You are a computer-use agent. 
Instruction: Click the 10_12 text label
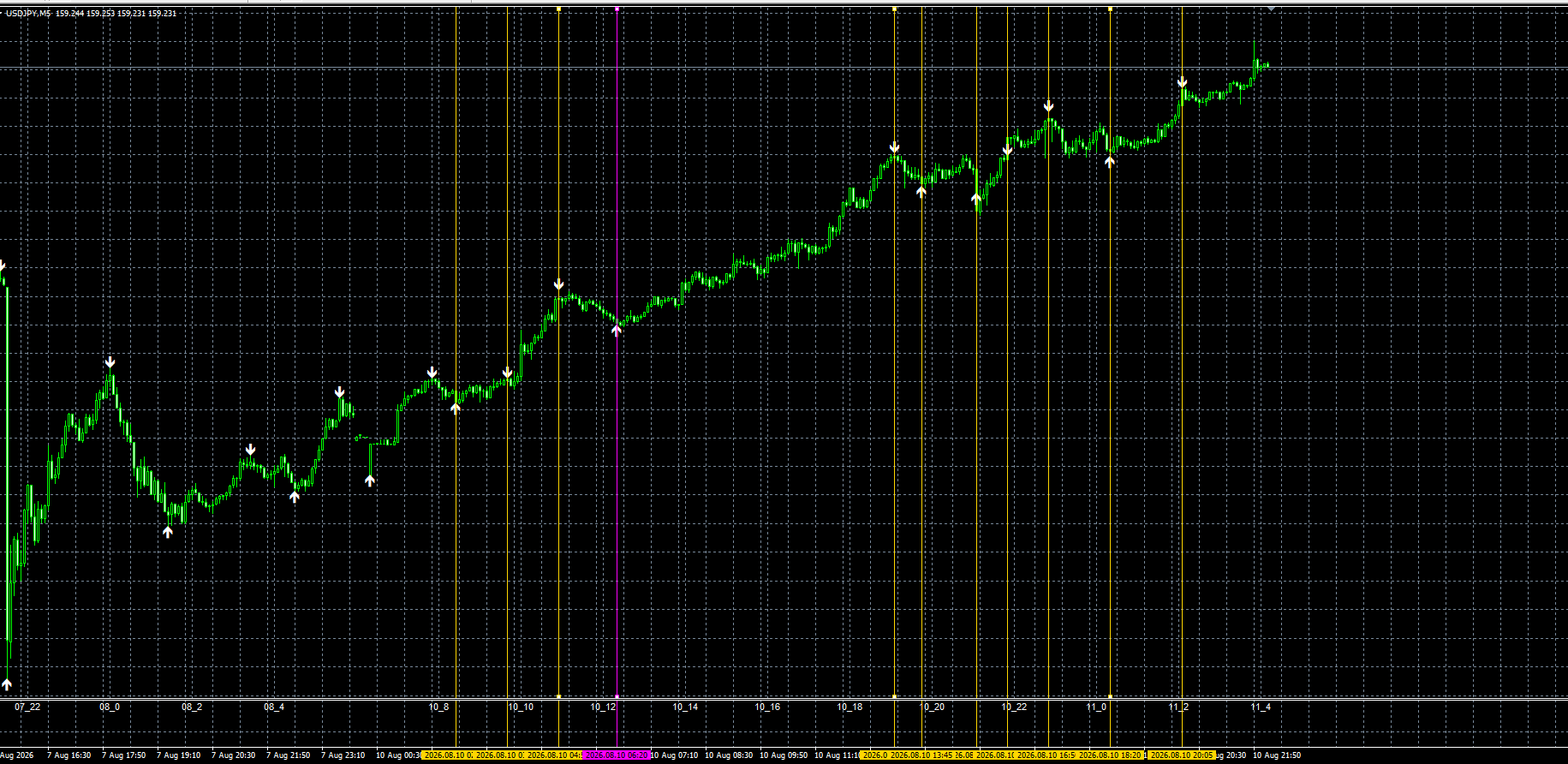(x=603, y=707)
